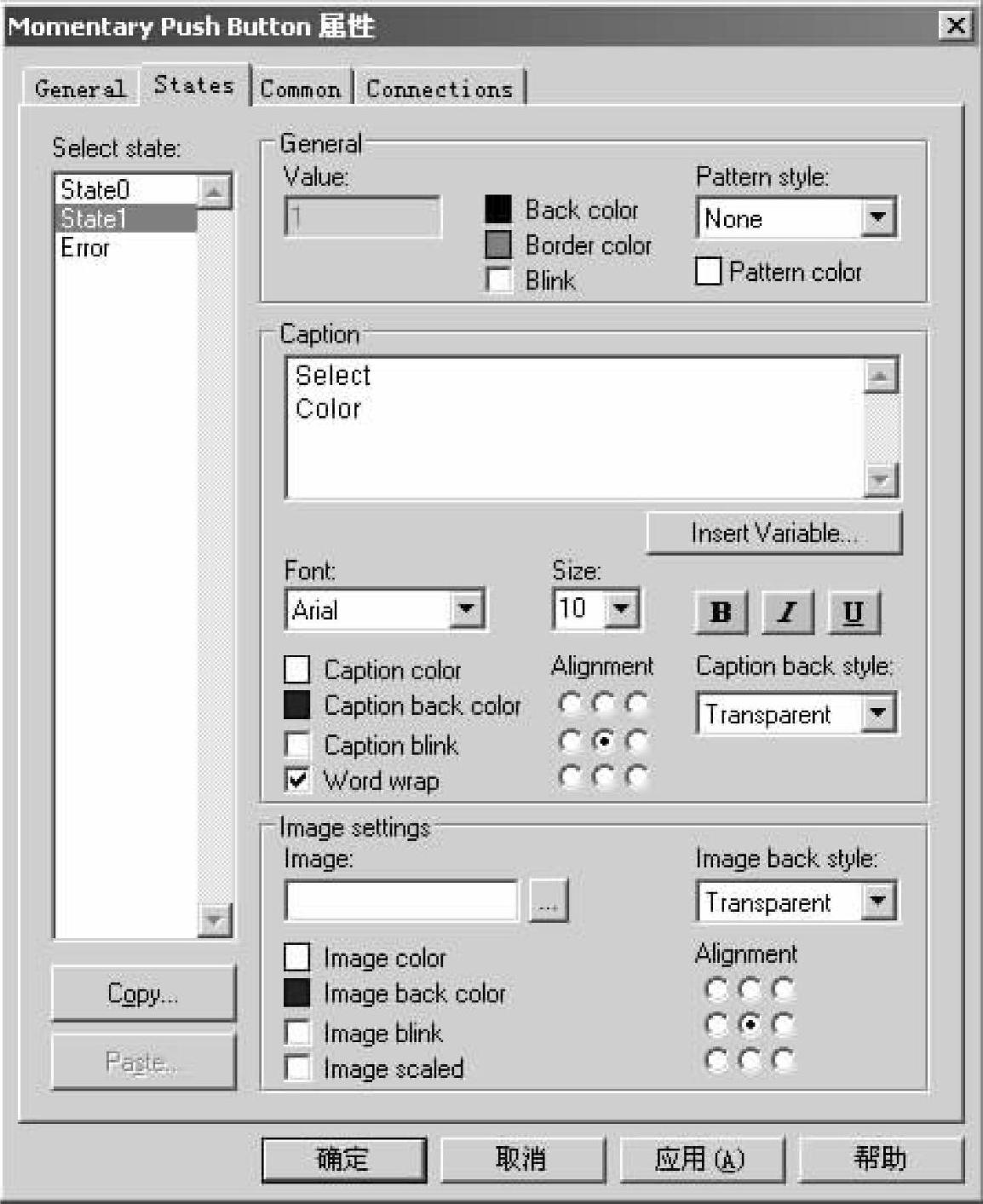Open the Font dropdown list
This screenshot has width=983, height=1204.
466,610
